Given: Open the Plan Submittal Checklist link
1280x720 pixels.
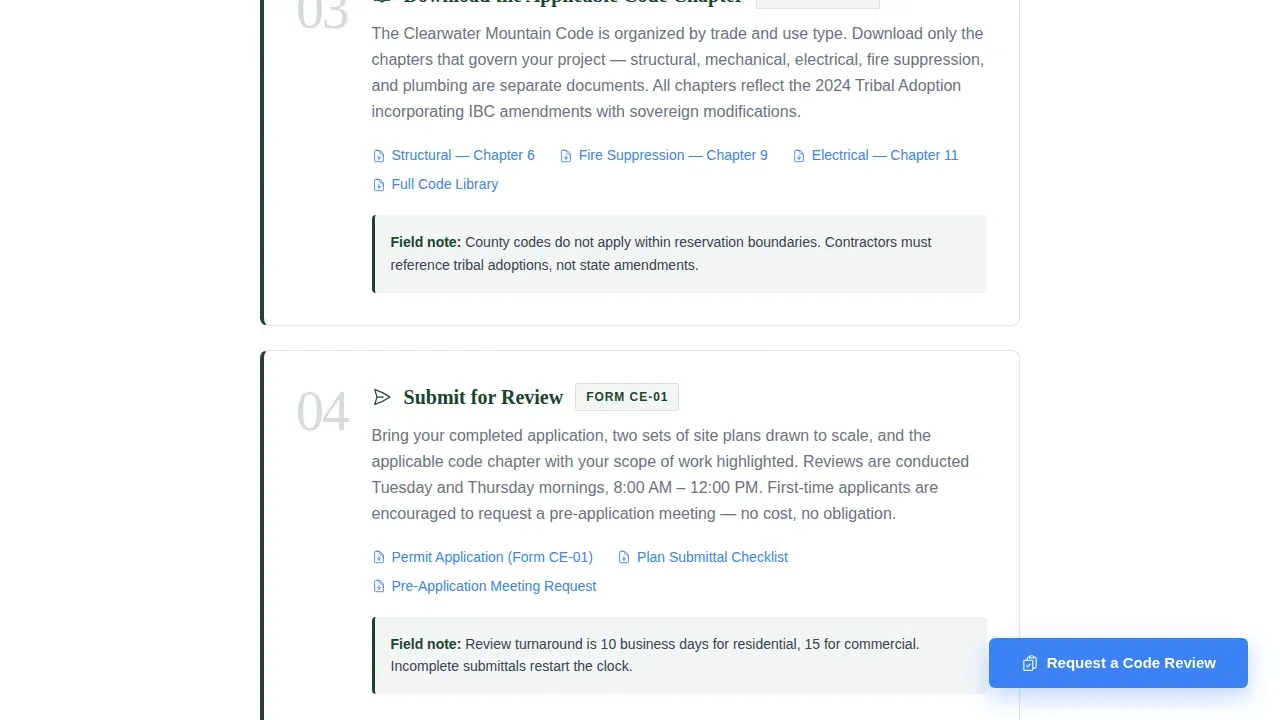Looking at the screenshot, I should click(x=712, y=557).
